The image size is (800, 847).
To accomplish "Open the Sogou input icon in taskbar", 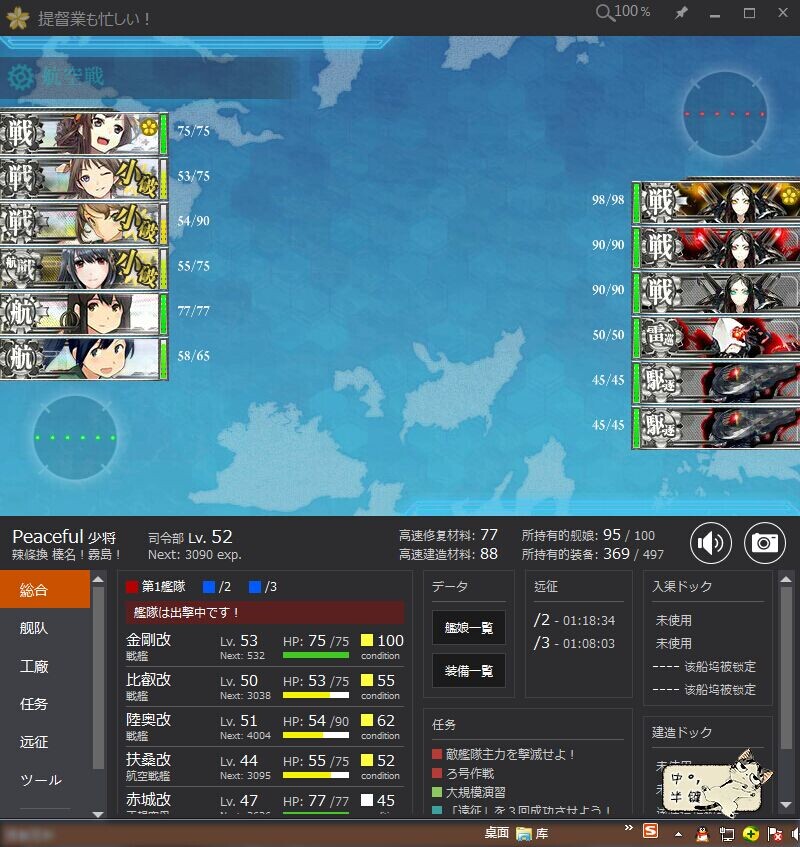I will click(650, 831).
